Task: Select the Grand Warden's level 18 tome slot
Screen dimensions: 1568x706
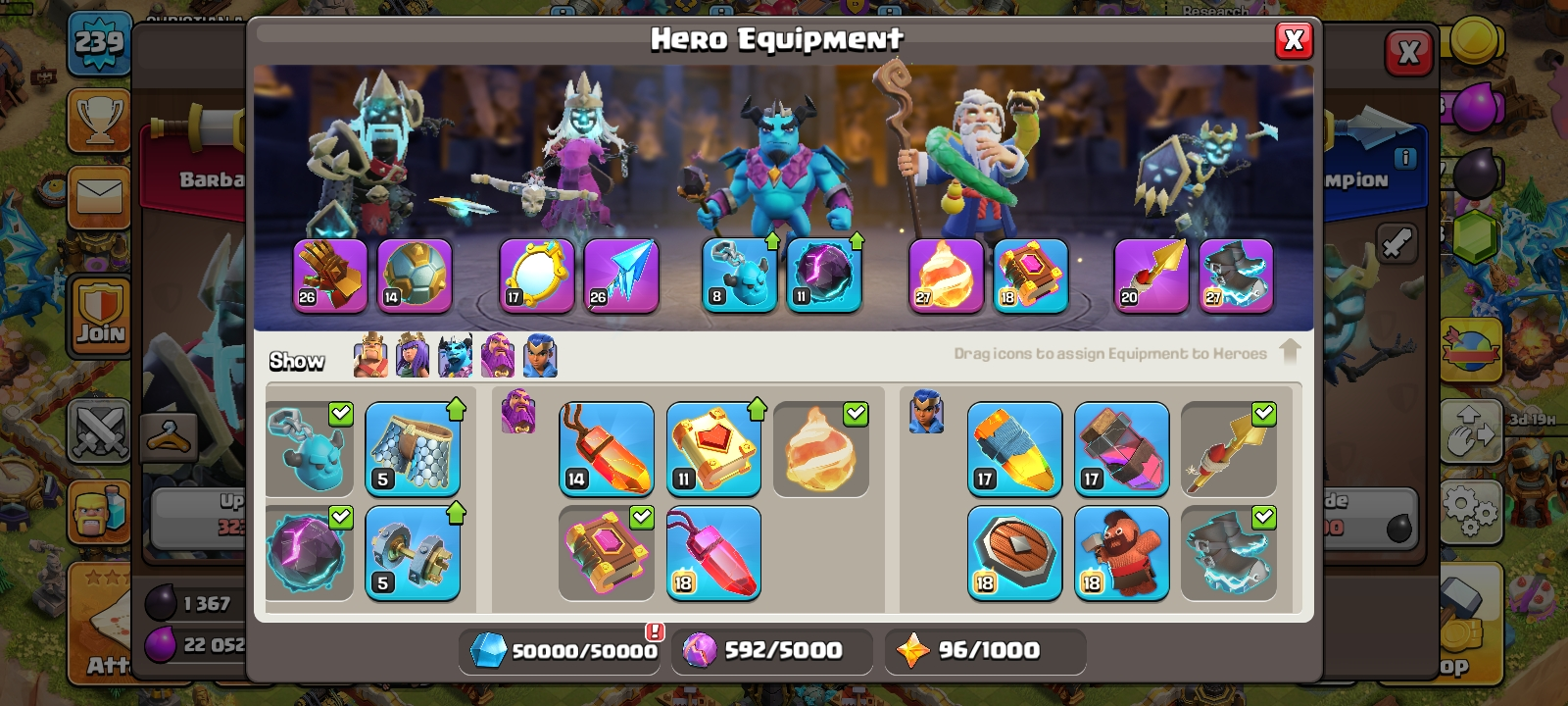Action: (x=1030, y=277)
